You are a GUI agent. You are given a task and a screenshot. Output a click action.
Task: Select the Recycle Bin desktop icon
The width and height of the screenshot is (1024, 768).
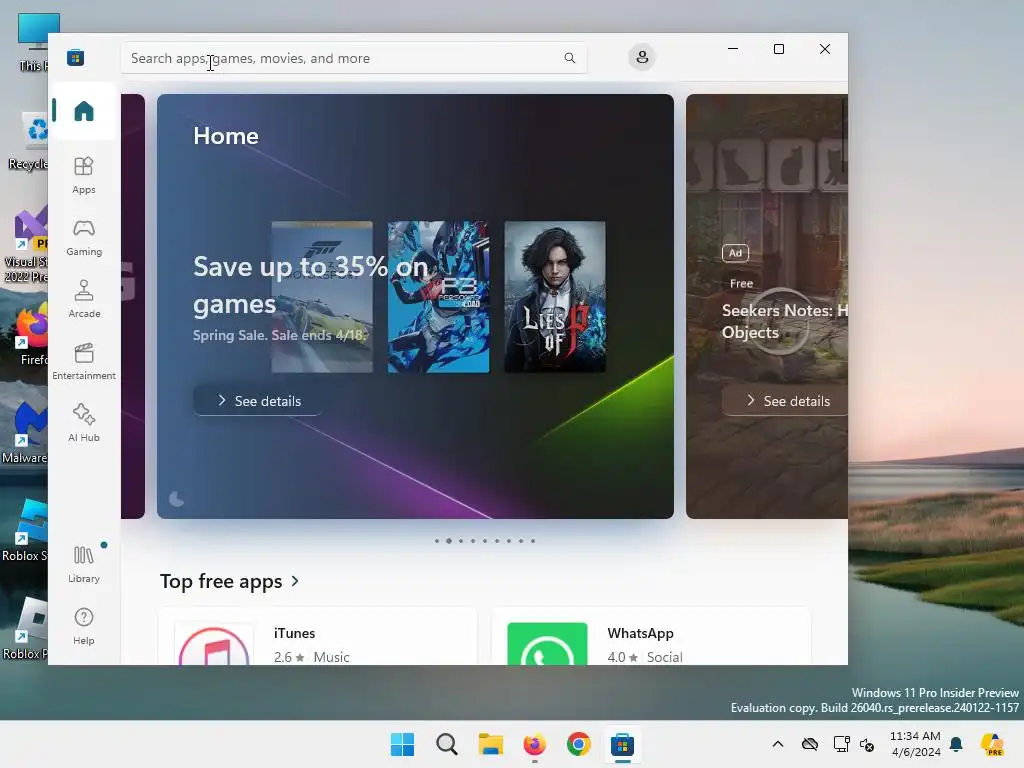(x=28, y=139)
